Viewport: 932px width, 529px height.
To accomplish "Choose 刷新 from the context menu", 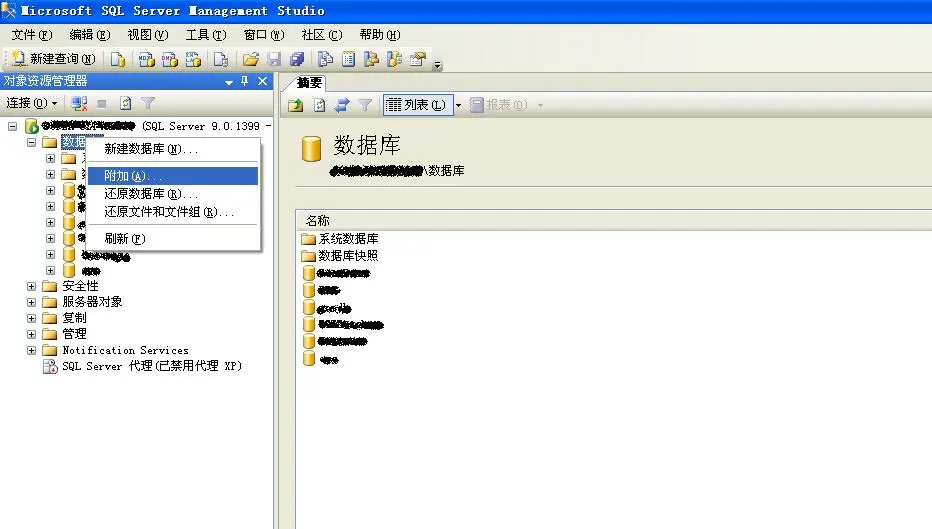I will (x=173, y=238).
